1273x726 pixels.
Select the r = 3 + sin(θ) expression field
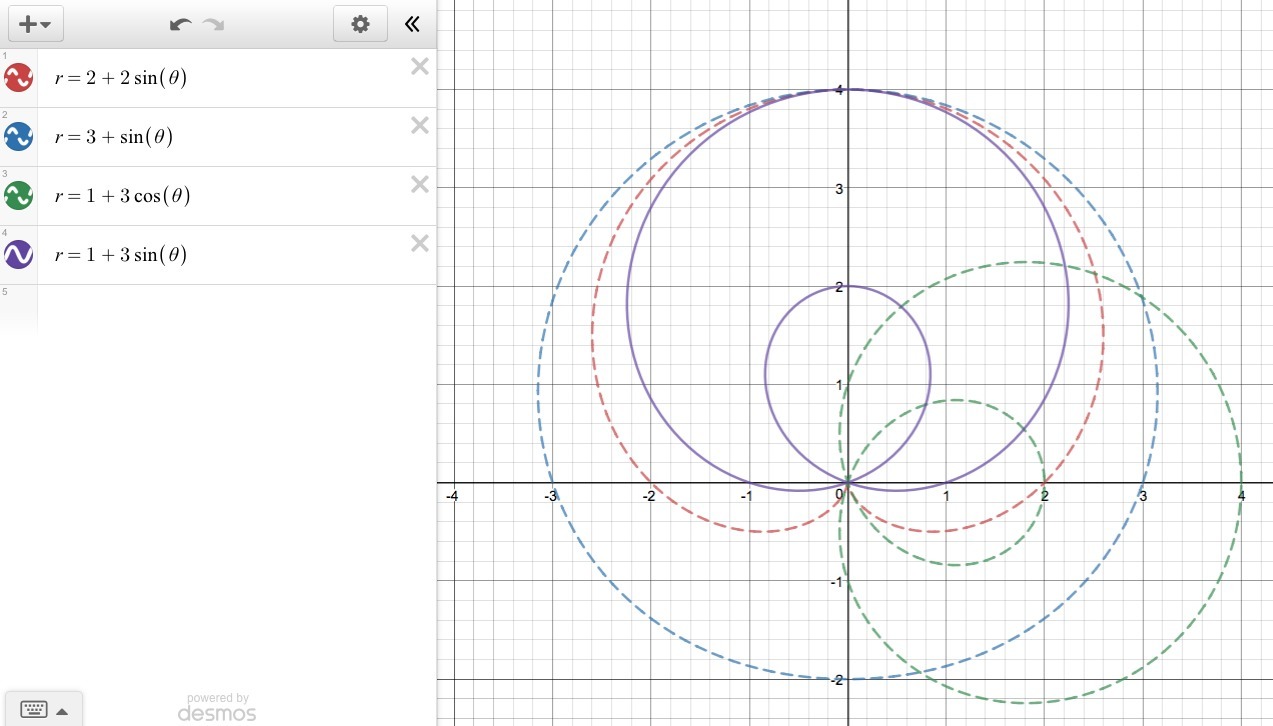click(x=114, y=137)
